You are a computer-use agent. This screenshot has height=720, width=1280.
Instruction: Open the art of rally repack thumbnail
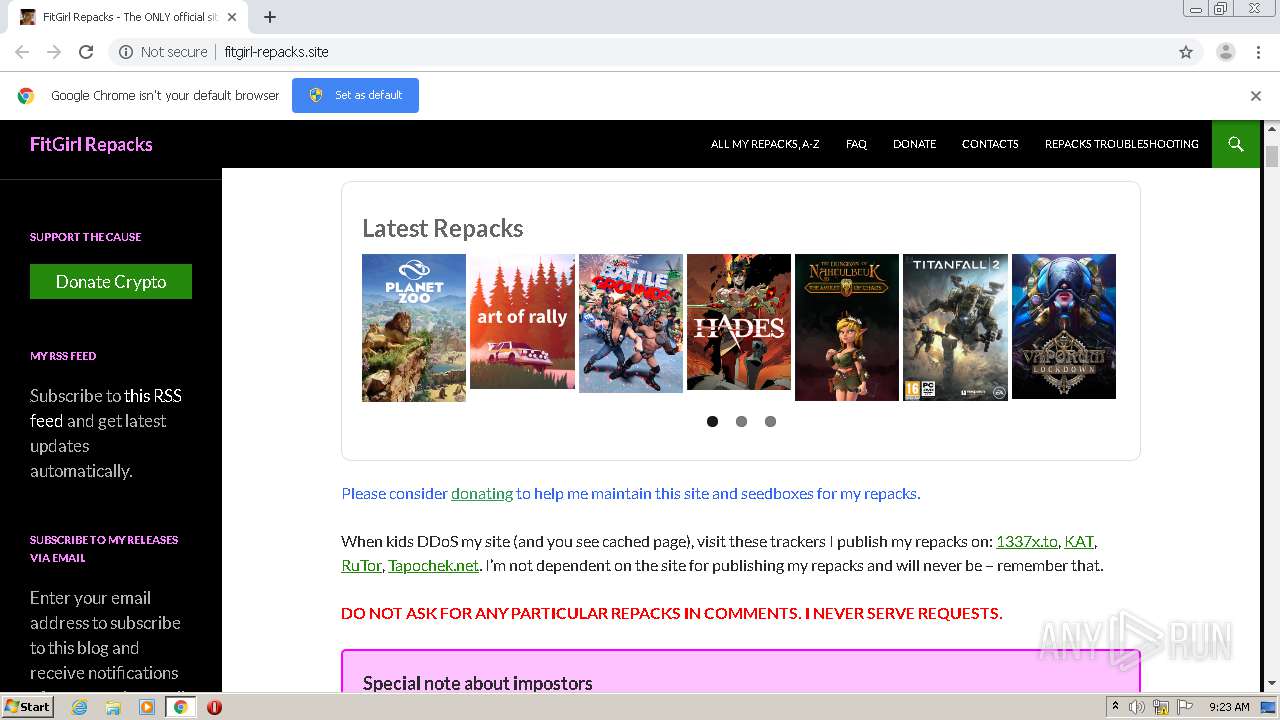[x=522, y=321]
